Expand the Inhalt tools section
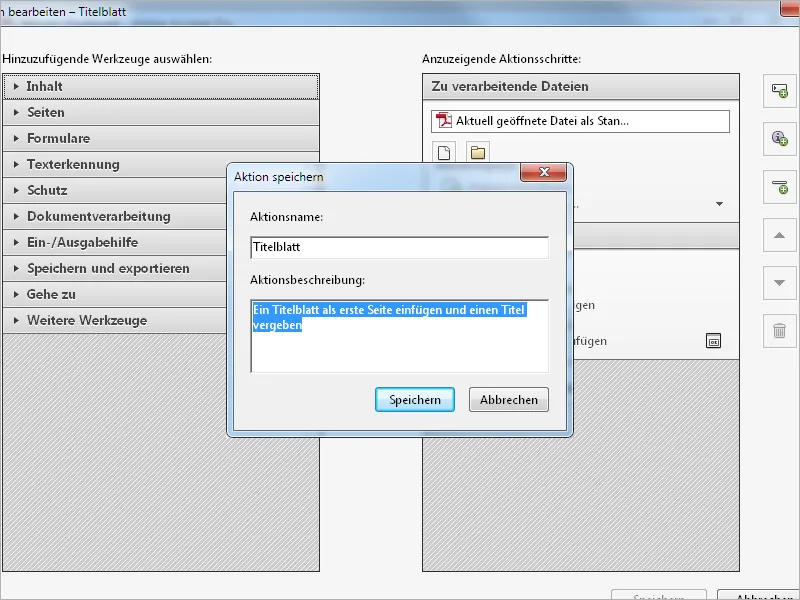The image size is (800, 600). [x=161, y=86]
